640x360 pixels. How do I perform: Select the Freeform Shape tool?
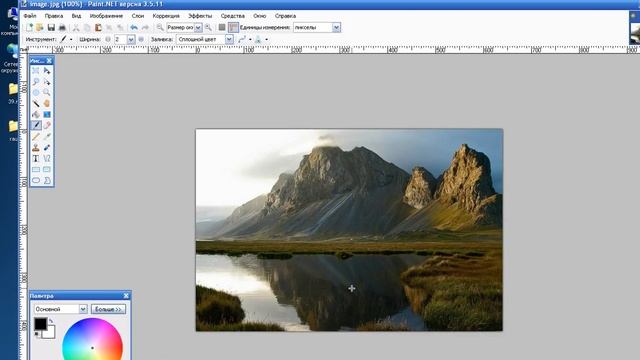(47, 180)
